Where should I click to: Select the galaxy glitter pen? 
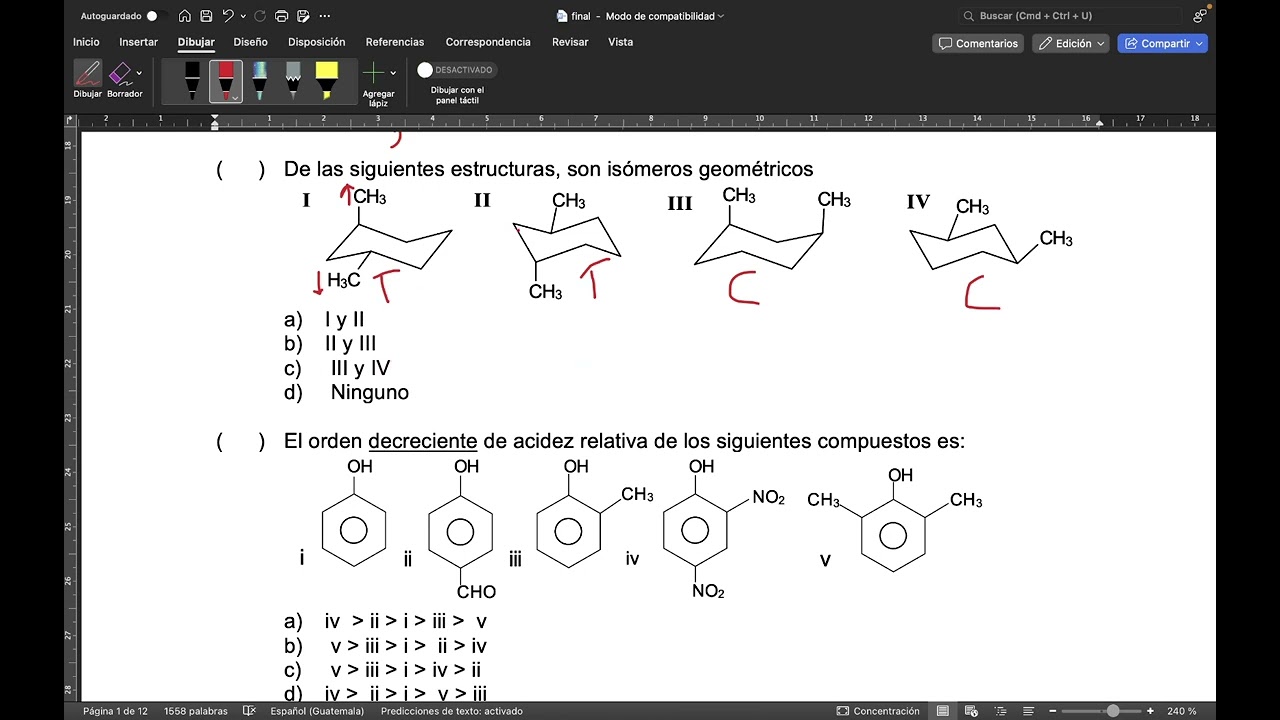259,81
